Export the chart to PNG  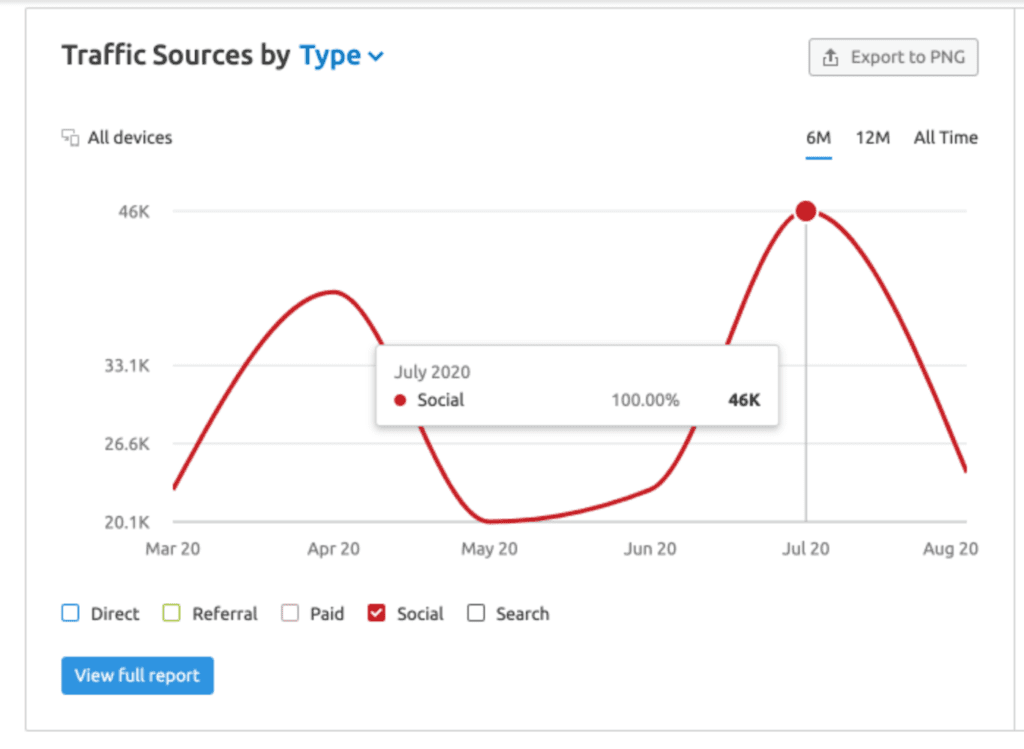[x=893, y=57]
